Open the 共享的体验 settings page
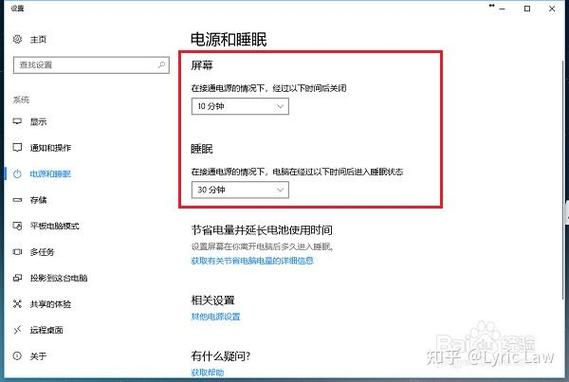Screen dimensions: 569x382 pos(50,304)
